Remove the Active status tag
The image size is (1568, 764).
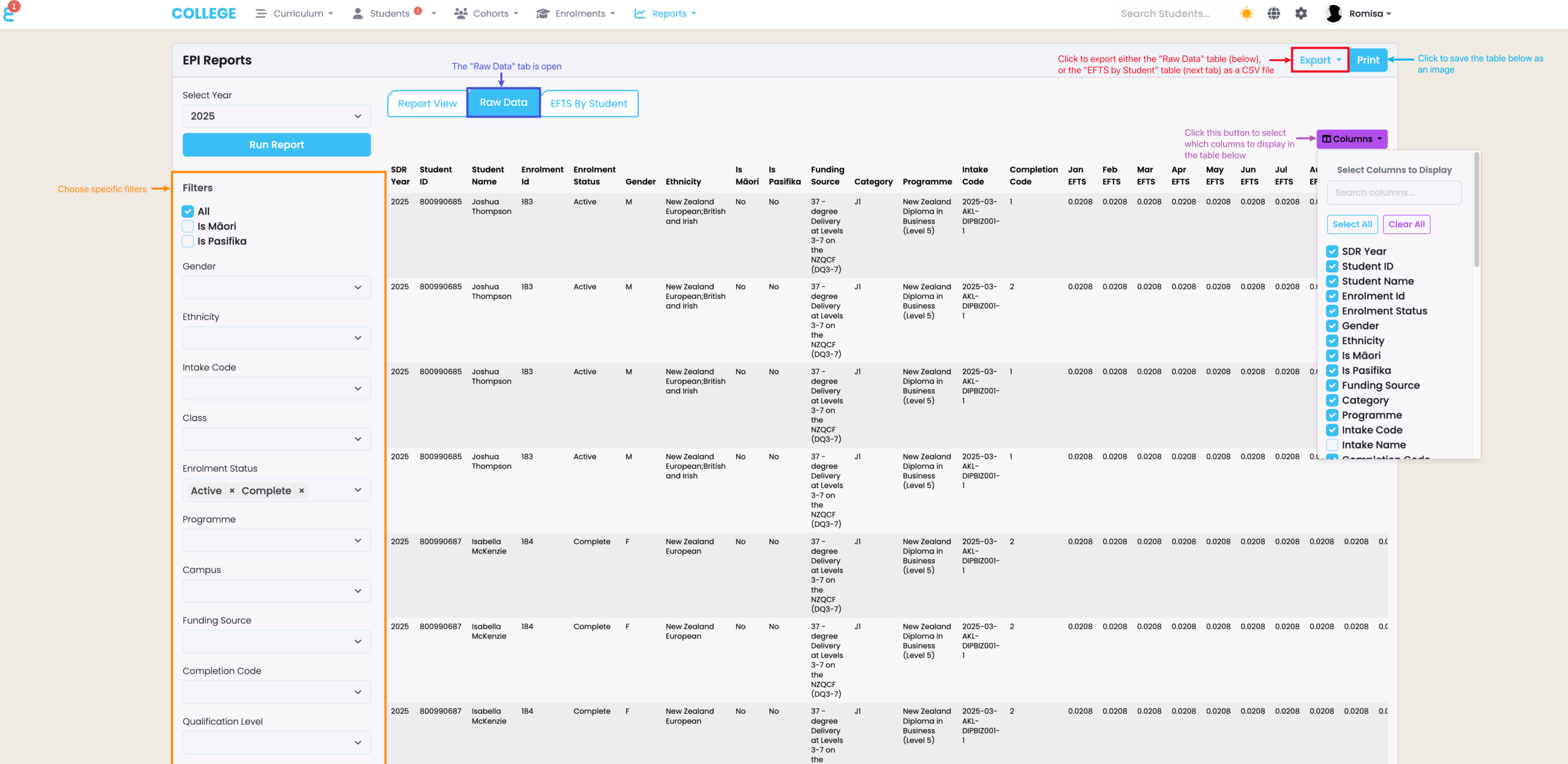232,490
